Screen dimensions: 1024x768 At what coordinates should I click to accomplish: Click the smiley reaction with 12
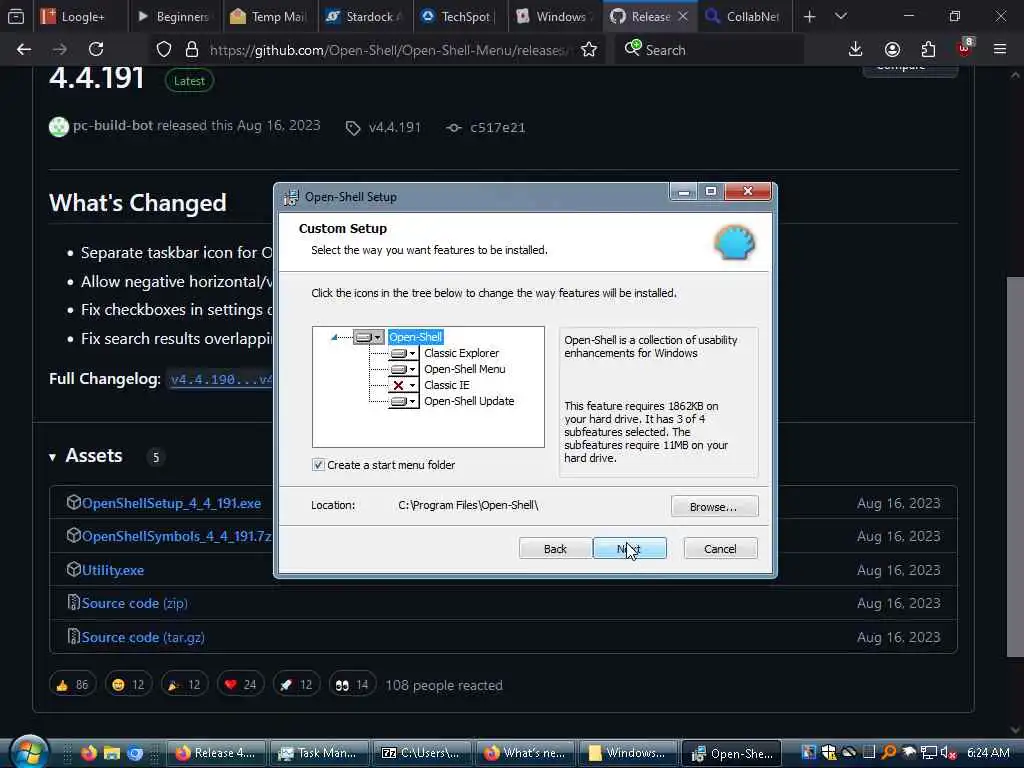pyautogui.click(x=128, y=684)
